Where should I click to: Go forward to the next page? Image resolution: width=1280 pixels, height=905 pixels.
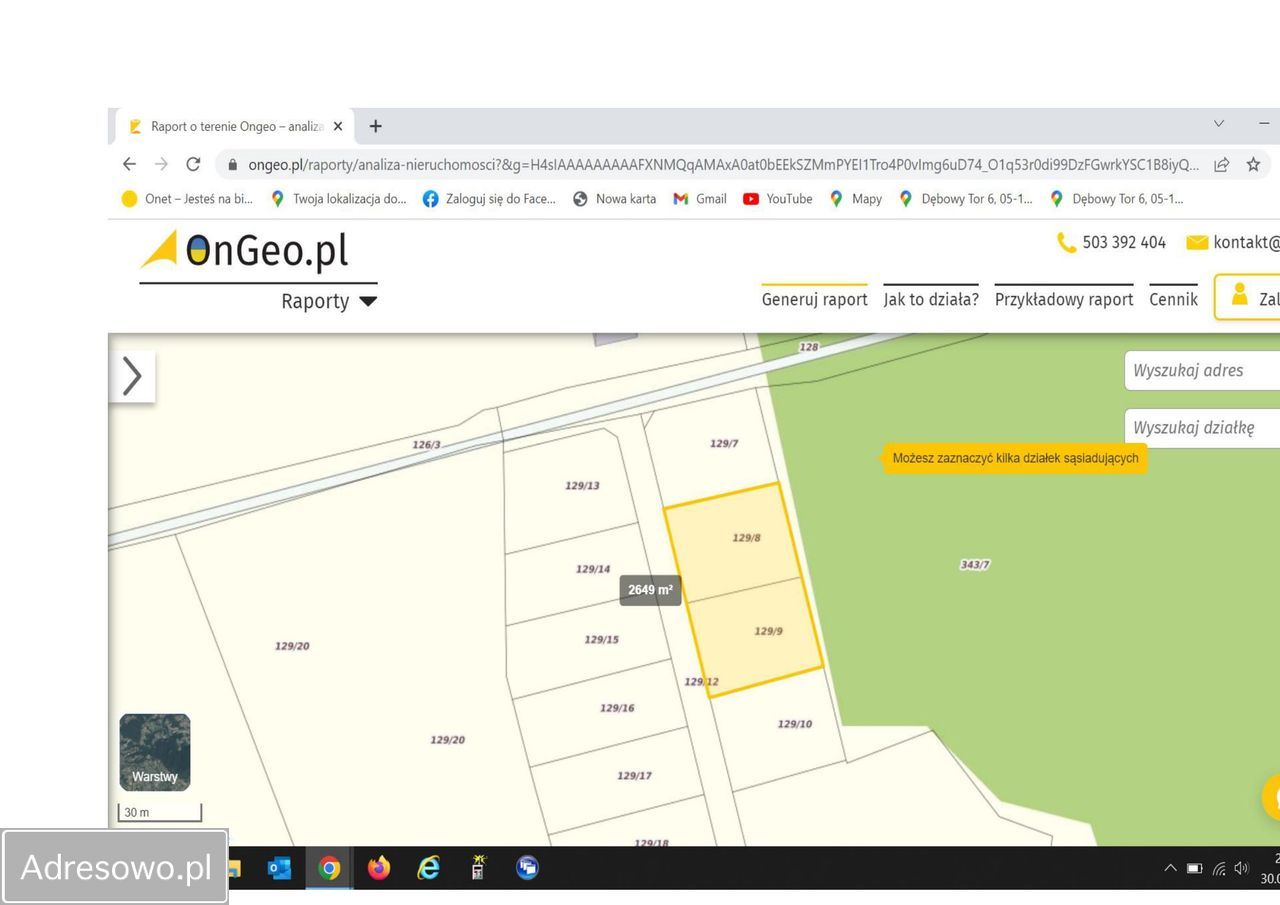[161, 164]
